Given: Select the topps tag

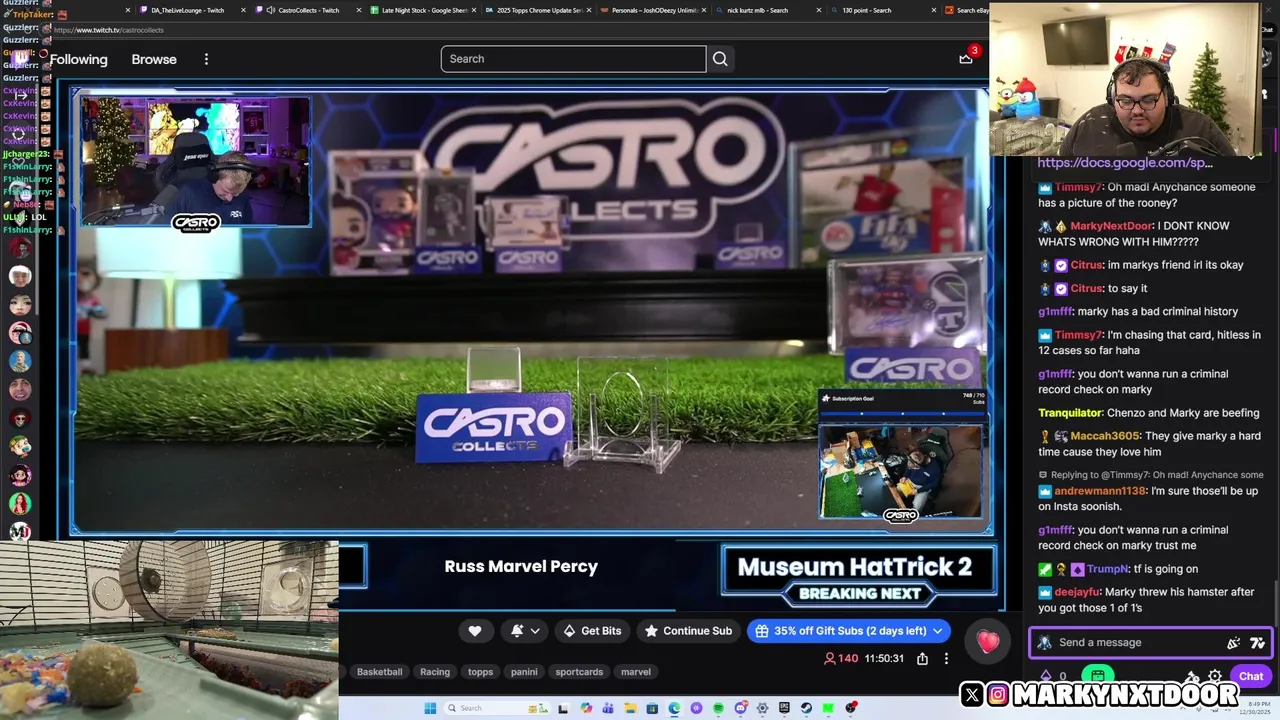Looking at the screenshot, I should [480, 672].
